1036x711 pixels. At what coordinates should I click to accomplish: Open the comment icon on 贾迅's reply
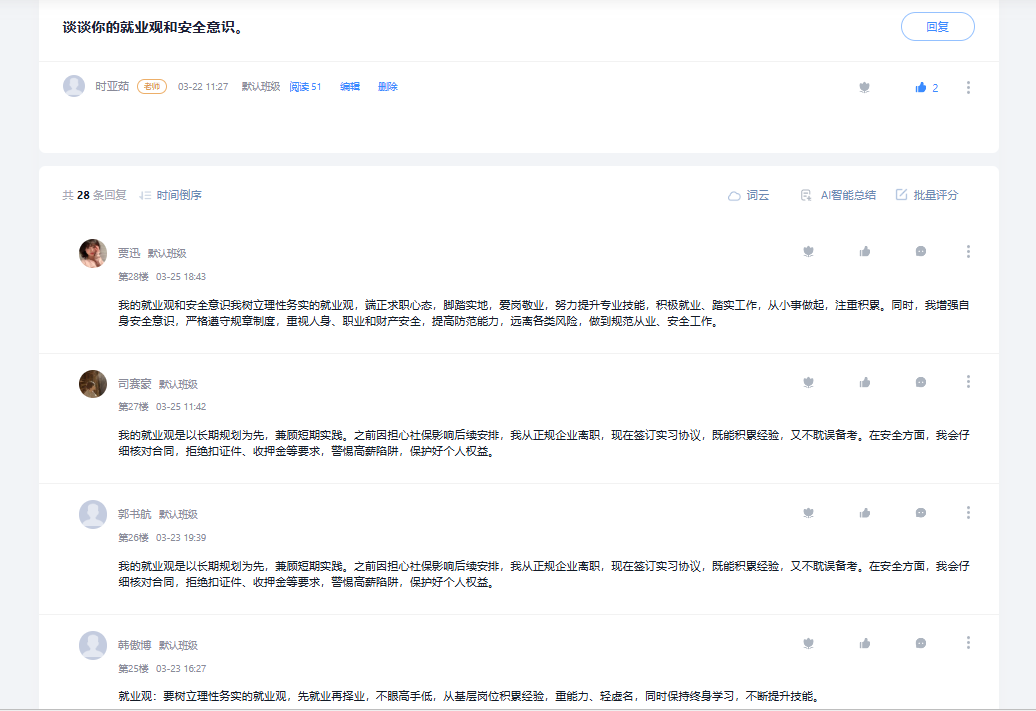(x=920, y=251)
